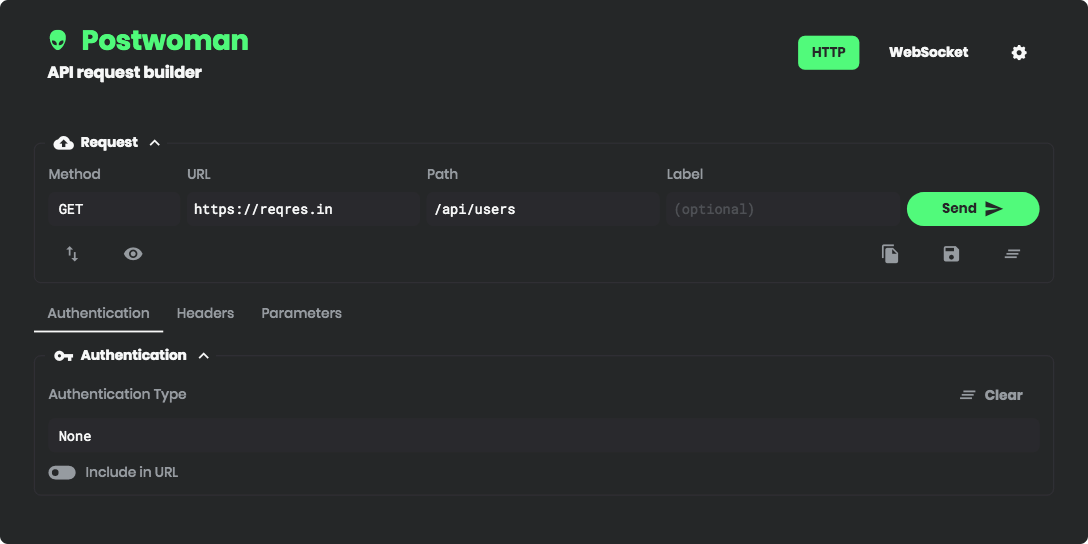
Task: Click the Label optional input field
Action: (780, 210)
